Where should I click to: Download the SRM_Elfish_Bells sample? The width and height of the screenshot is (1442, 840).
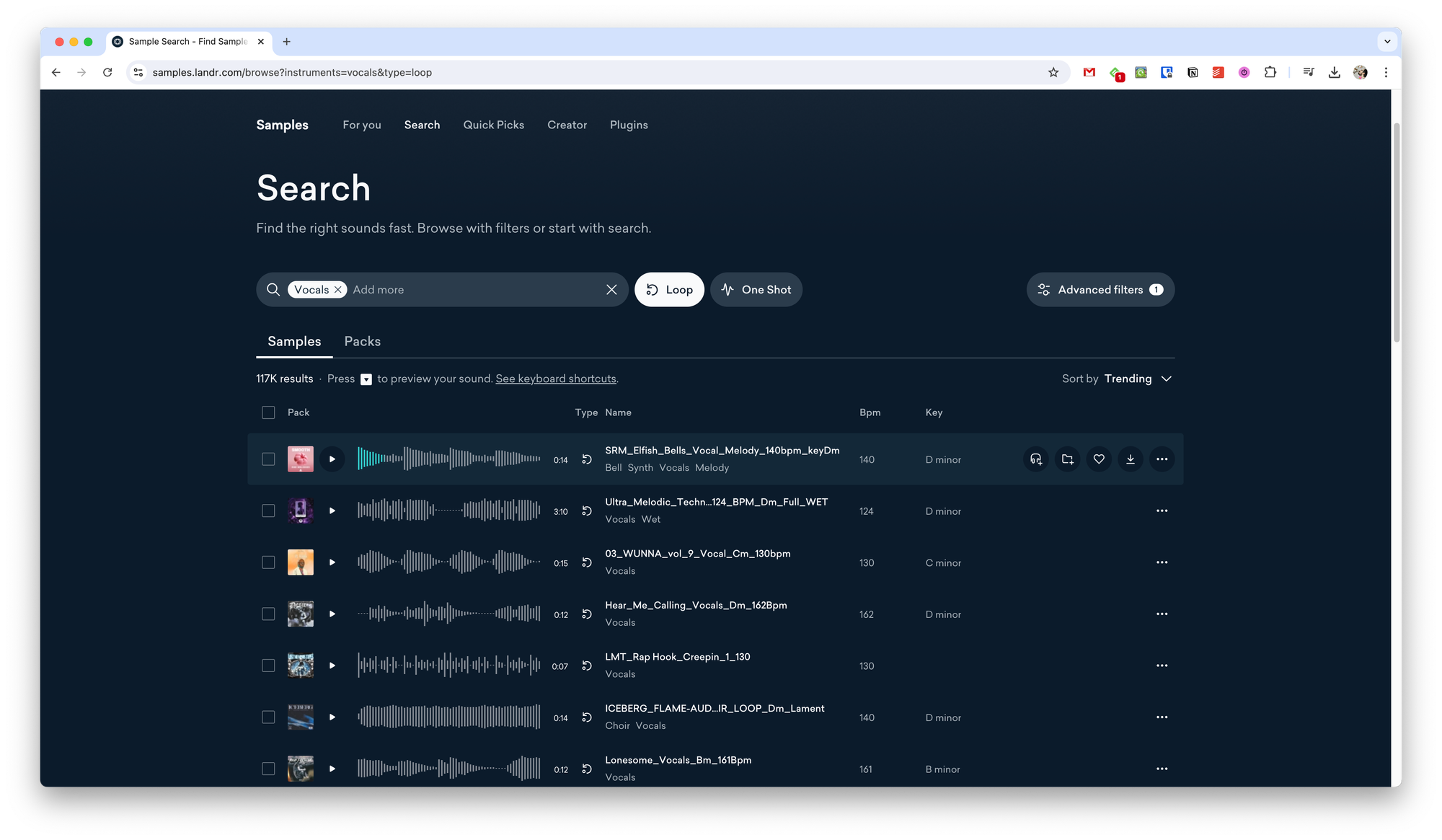coord(1131,459)
